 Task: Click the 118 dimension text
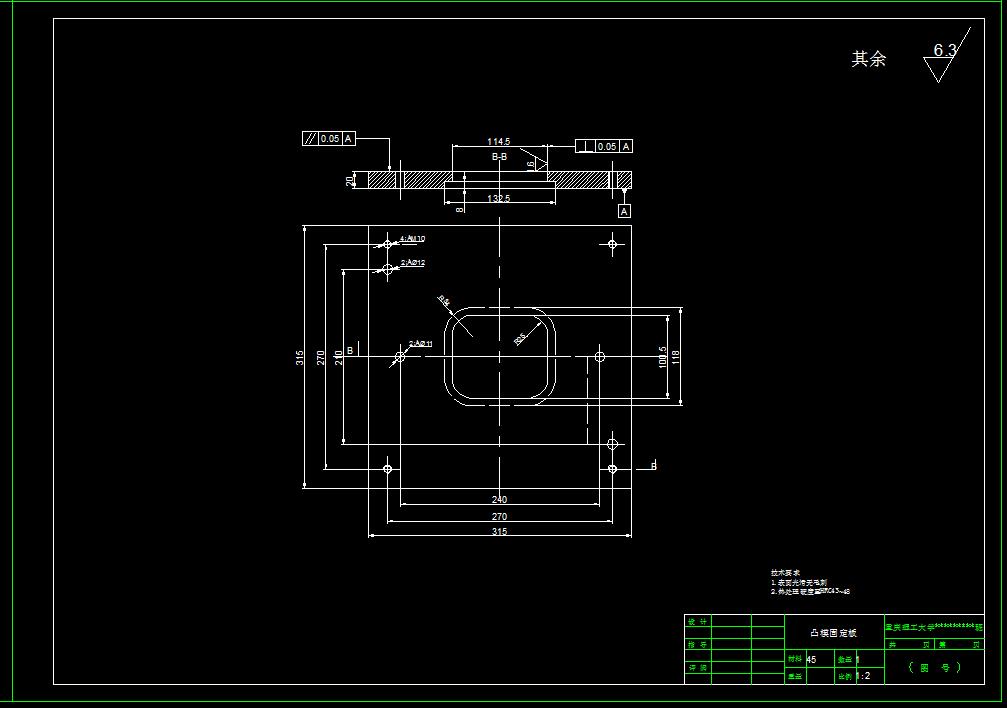pyautogui.click(x=676, y=357)
